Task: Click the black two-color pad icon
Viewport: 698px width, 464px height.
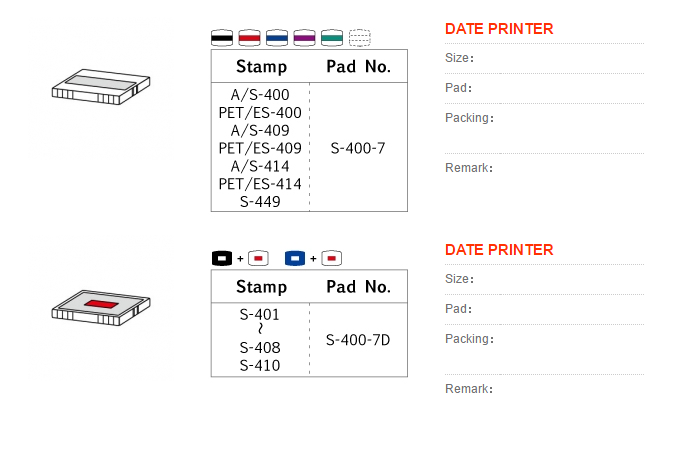Action: (x=222, y=258)
